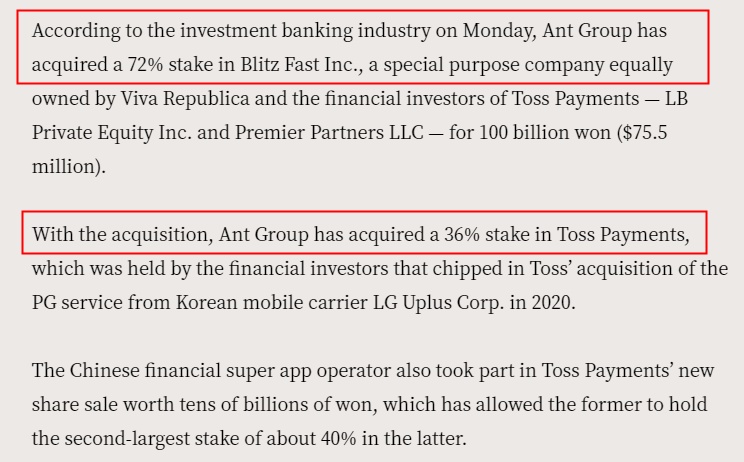Image resolution: width=744 pixels, height=462 pixels.
Task: Click the 'Viva Republica' text
Action: click(185, 99)
